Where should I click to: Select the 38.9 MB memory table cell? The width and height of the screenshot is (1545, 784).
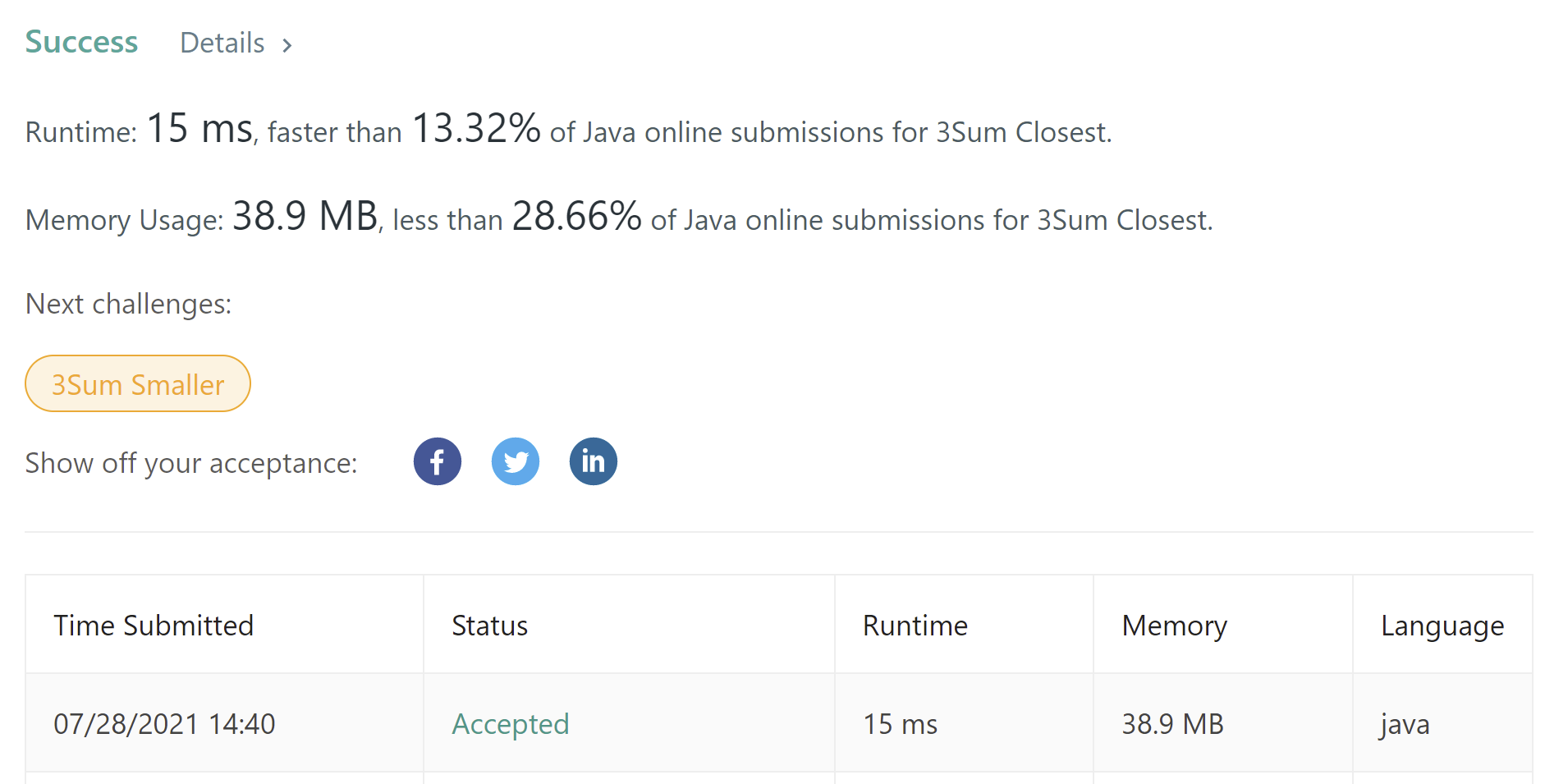[x=1173, y=724]
